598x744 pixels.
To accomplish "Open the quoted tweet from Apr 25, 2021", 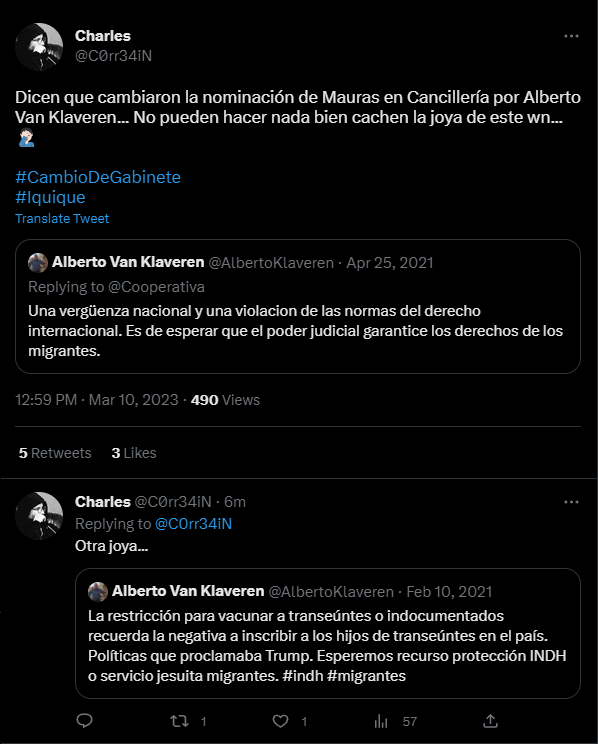I will [298, 307].
